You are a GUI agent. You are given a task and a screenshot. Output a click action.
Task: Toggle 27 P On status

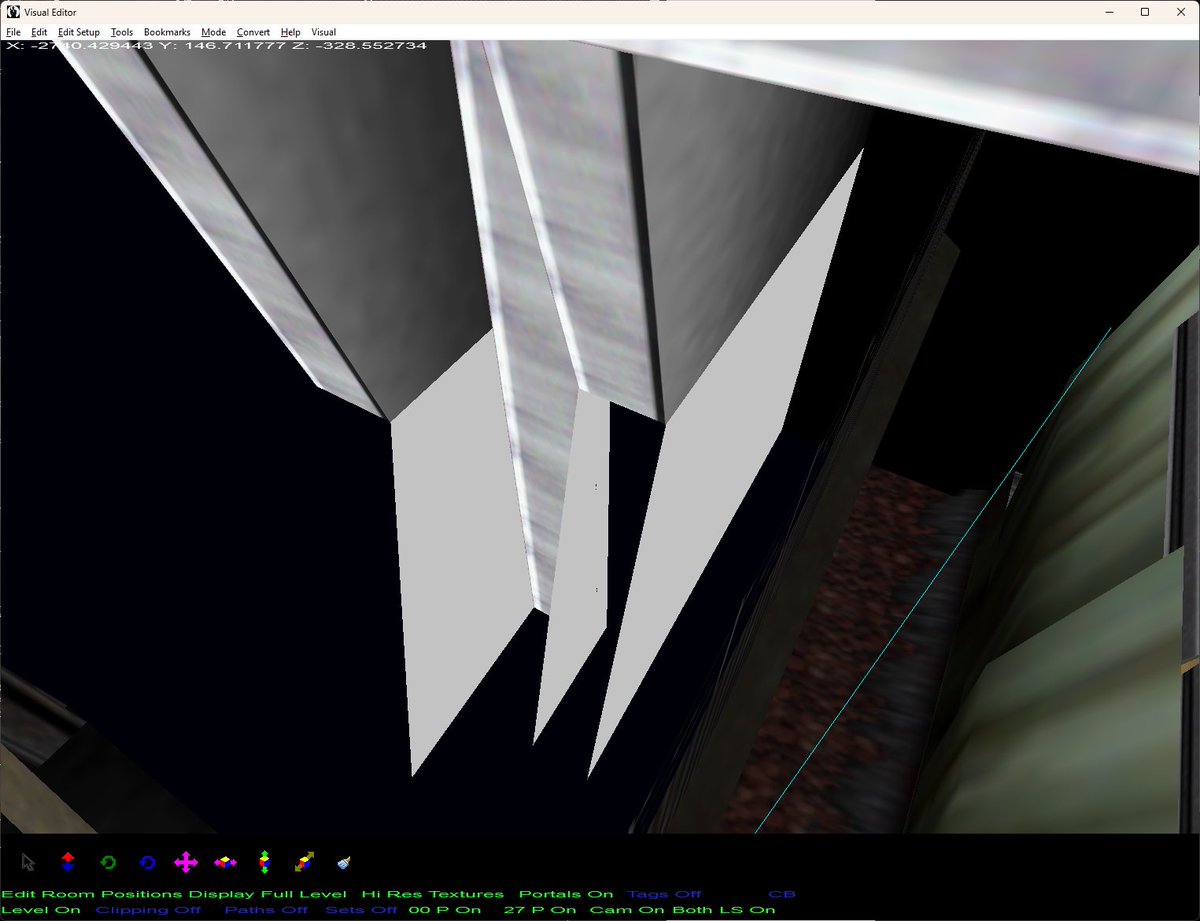coord(540,910)
